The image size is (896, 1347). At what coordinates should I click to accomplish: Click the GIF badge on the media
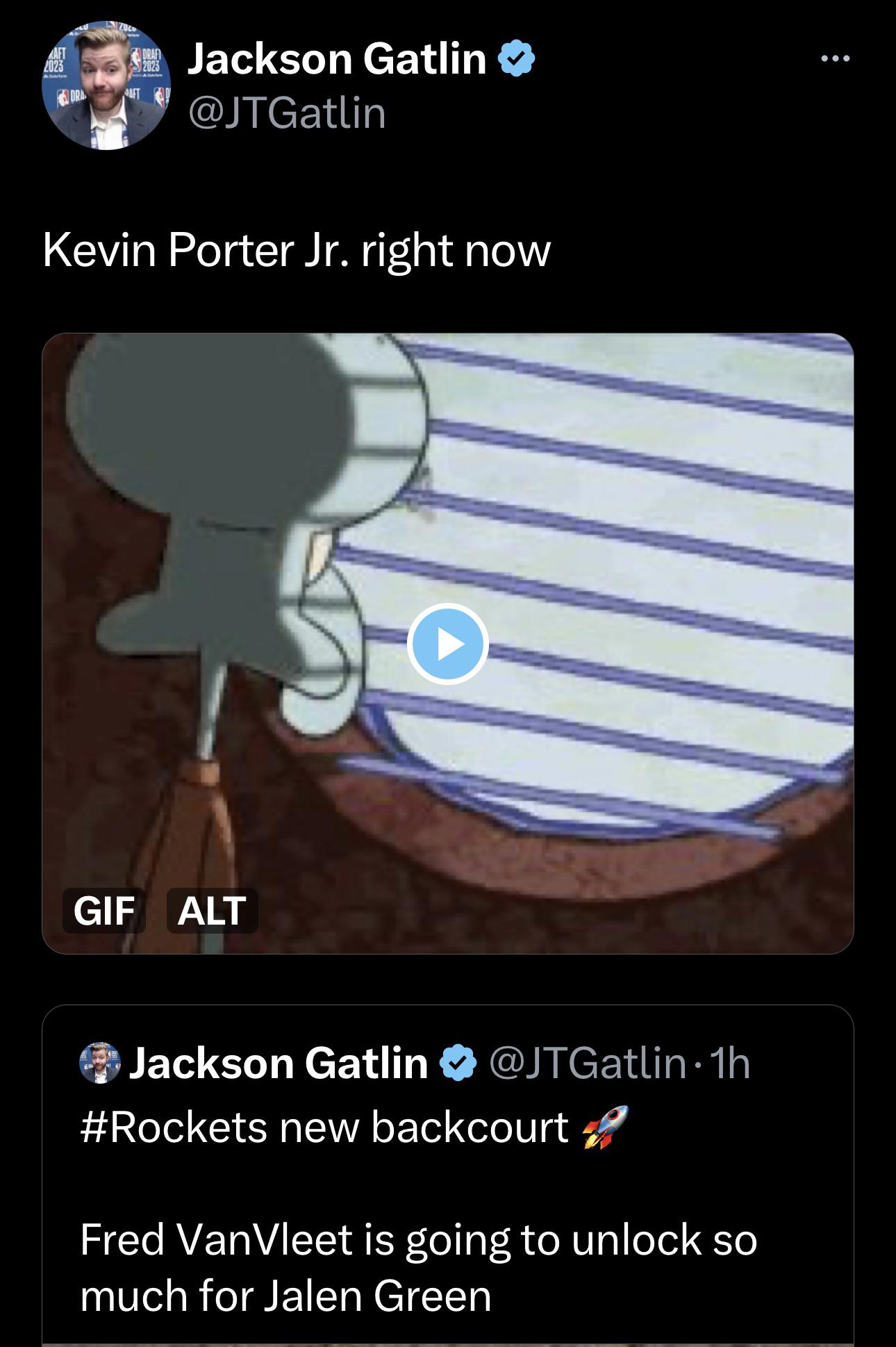[104, 910]
